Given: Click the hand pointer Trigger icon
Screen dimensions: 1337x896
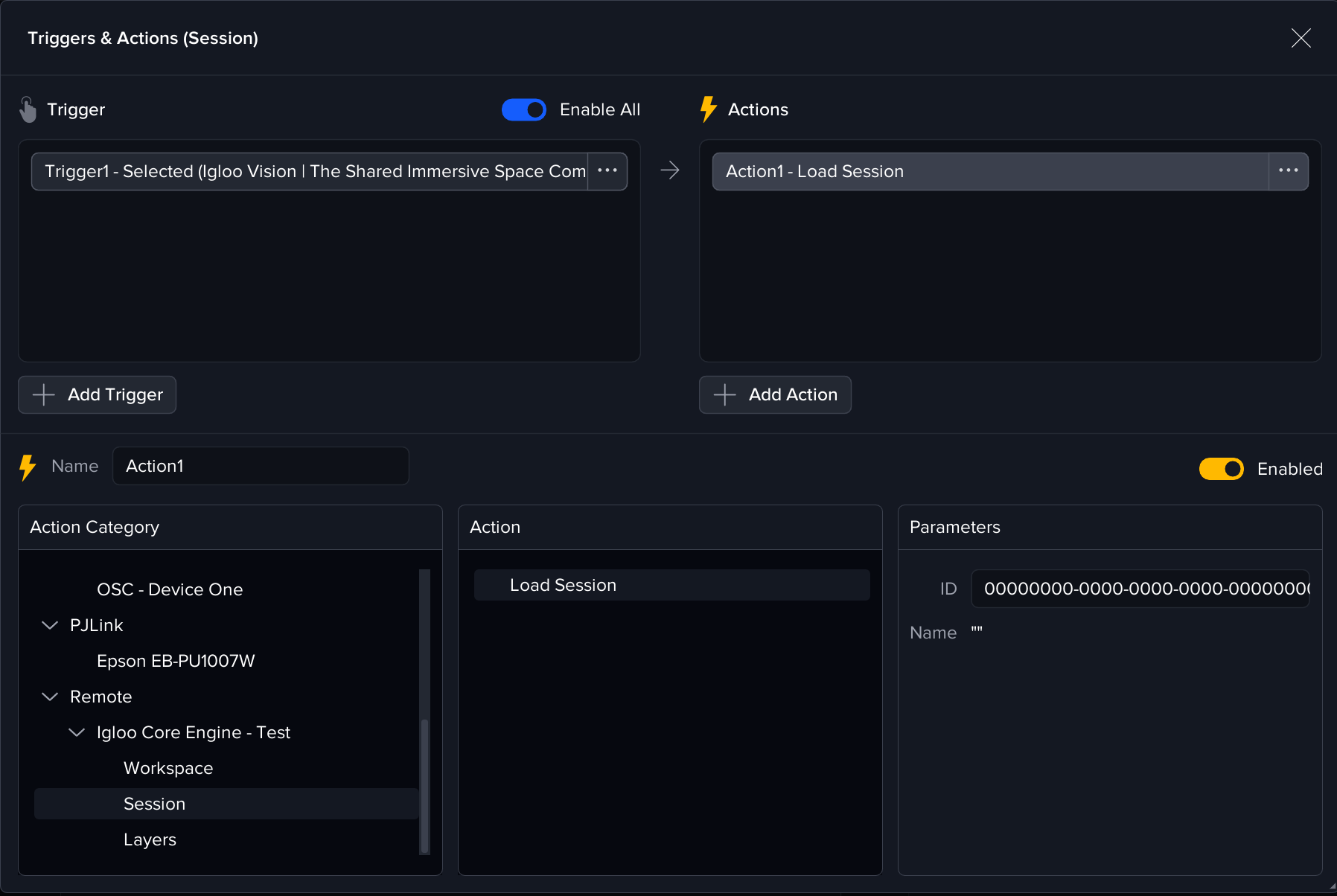Looking at the screenshot, I should (x=28, y=109).
